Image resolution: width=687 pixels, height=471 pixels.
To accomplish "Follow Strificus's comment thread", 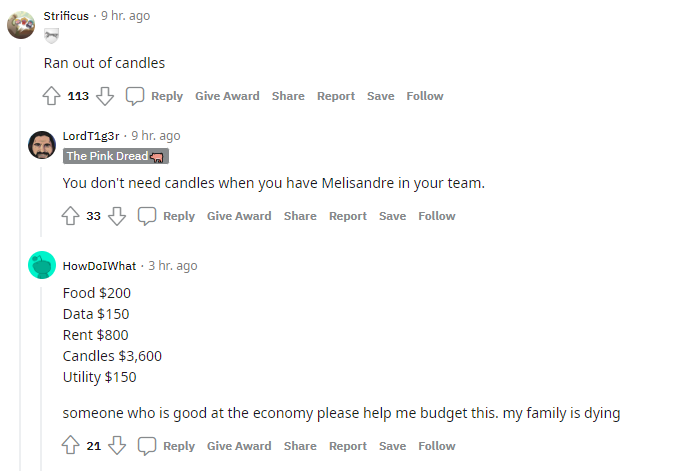I will (x=425, y=96).
